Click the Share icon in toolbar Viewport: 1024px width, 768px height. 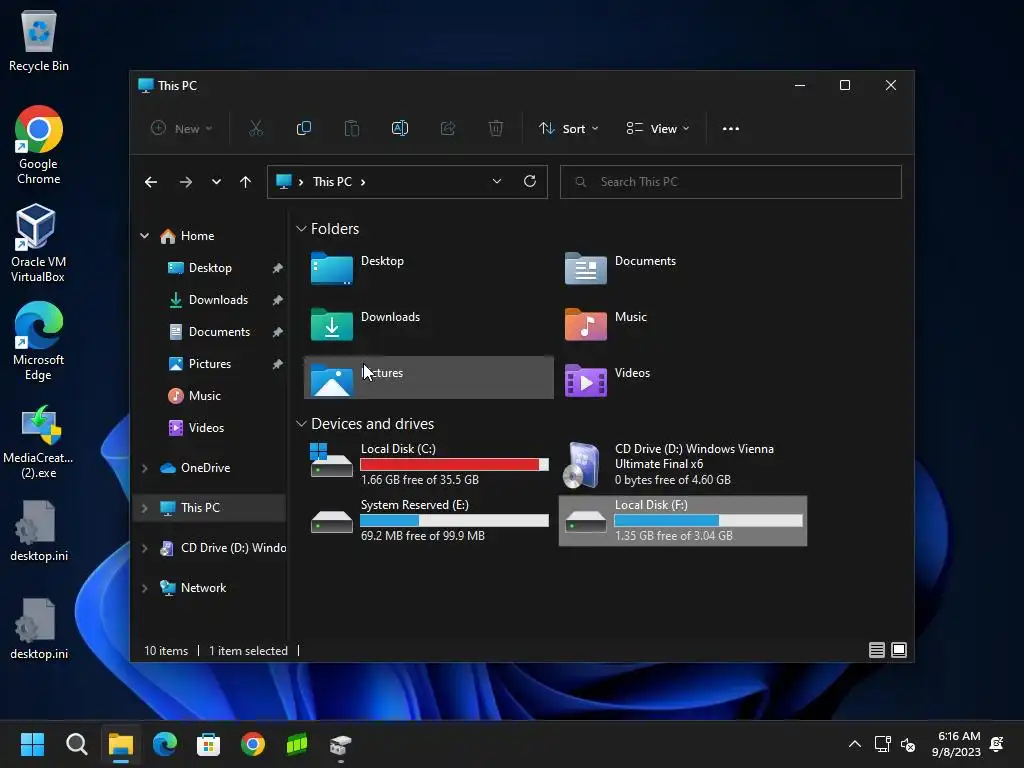(447, 129)
